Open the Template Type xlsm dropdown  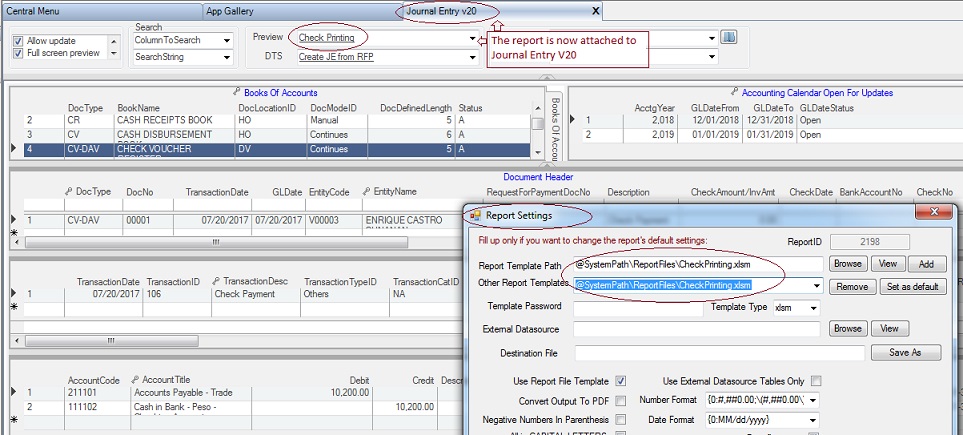[814, 308]
